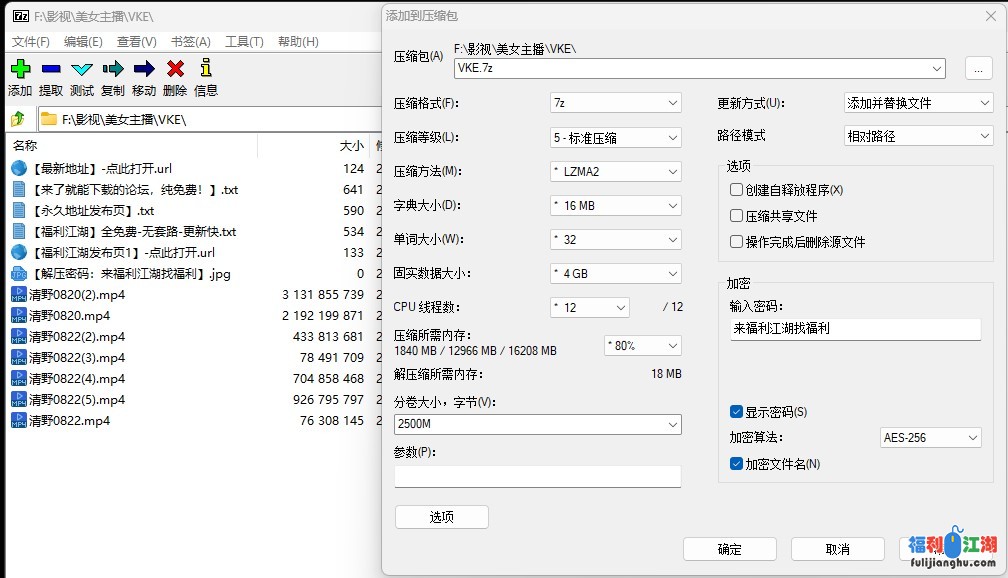Enable the 创建自释放程序 checkbox
This screenshot has height=578, width=1008.
click(x=737, y=190)
